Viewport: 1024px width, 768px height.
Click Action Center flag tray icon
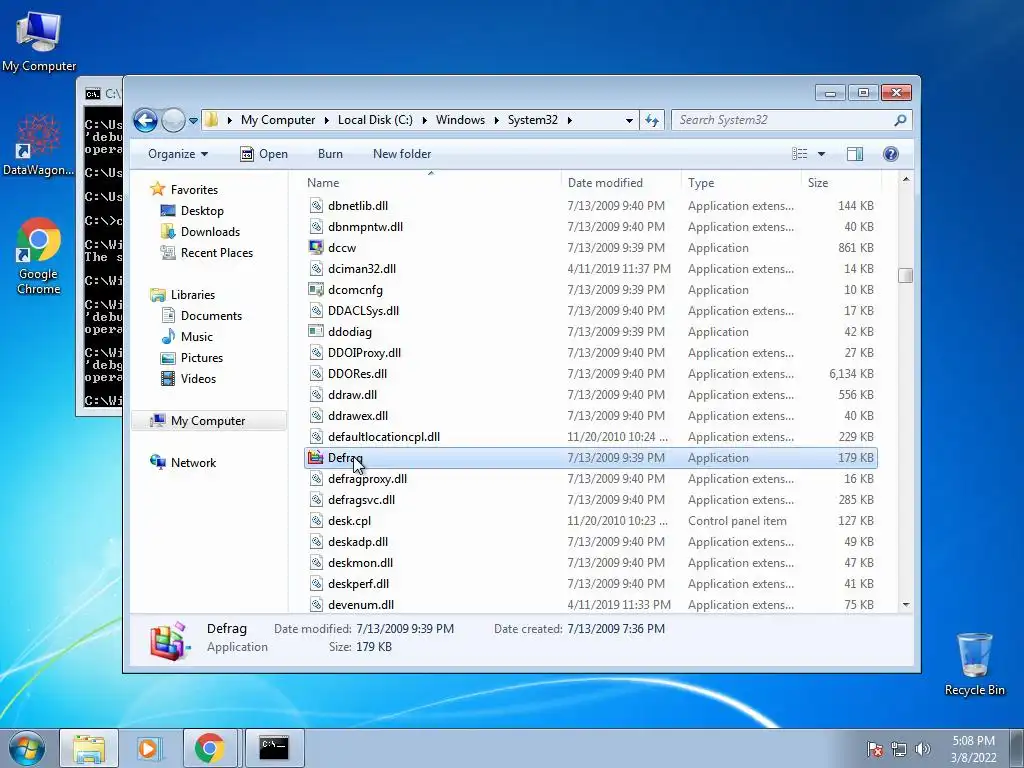click(x=874, y=749)
